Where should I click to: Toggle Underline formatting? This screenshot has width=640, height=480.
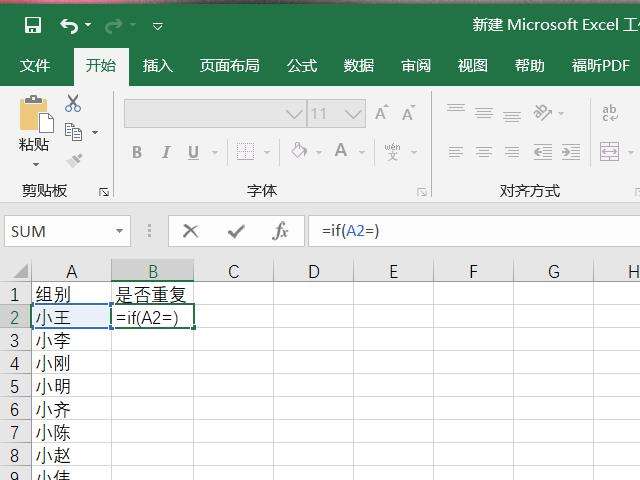coord(191,152)
